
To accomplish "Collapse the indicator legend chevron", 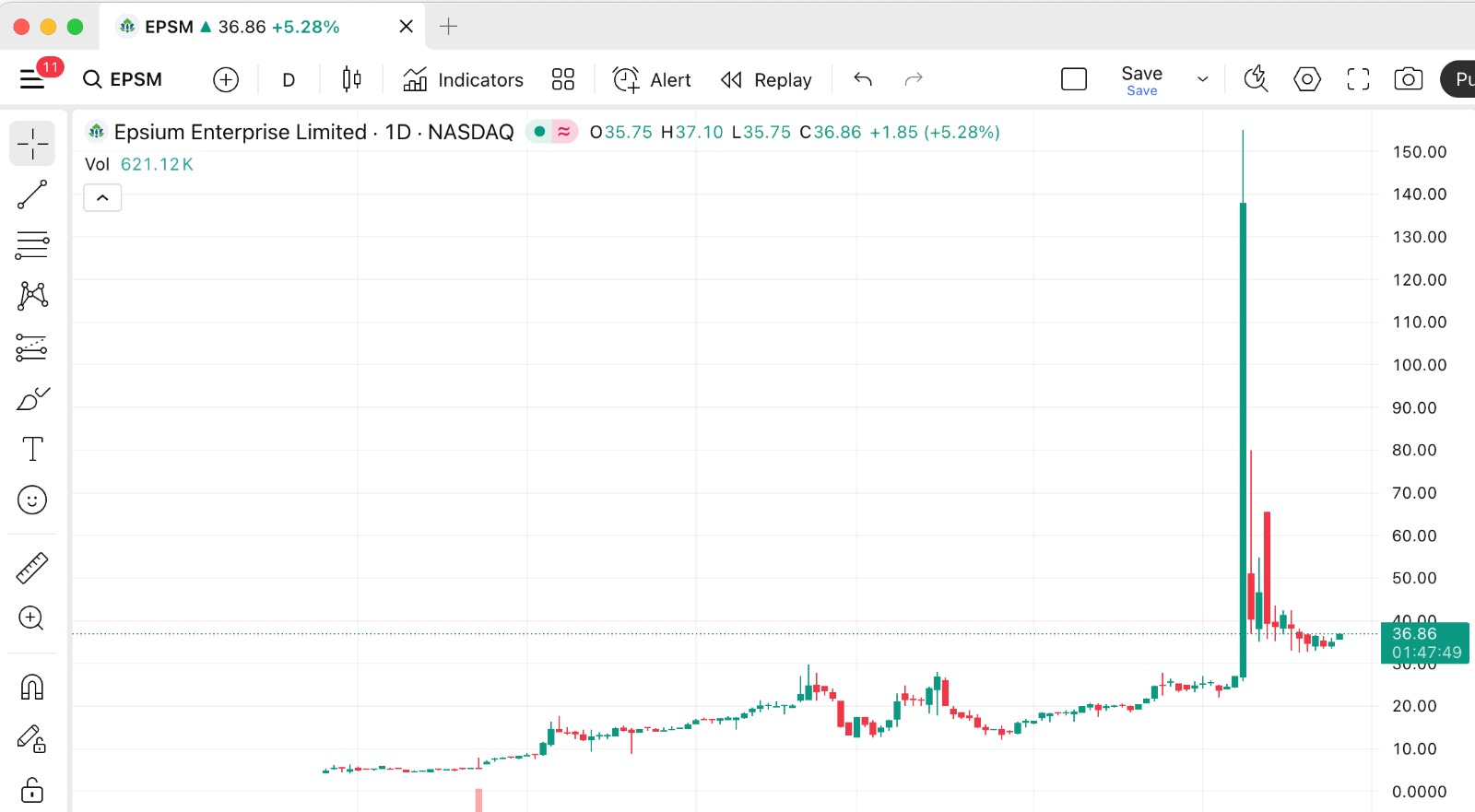I will coord(102,198).
